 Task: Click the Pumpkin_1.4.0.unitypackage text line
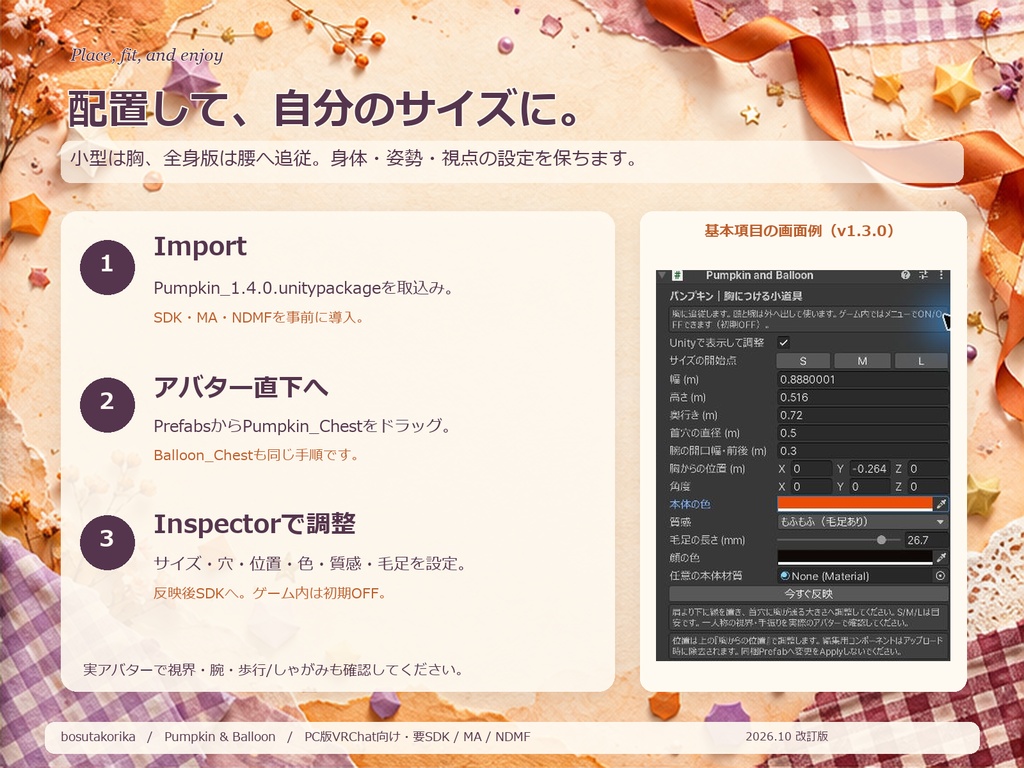[304, 288]
